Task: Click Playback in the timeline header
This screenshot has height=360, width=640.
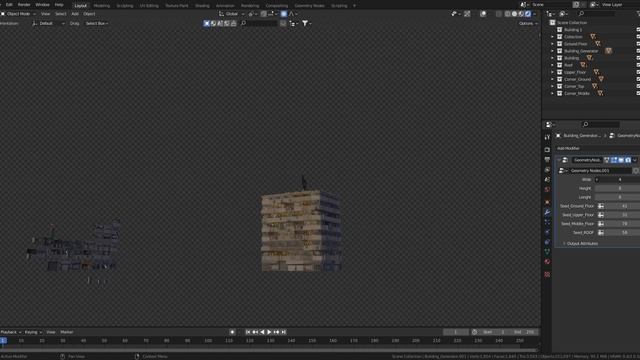Action: pos(11,332)
